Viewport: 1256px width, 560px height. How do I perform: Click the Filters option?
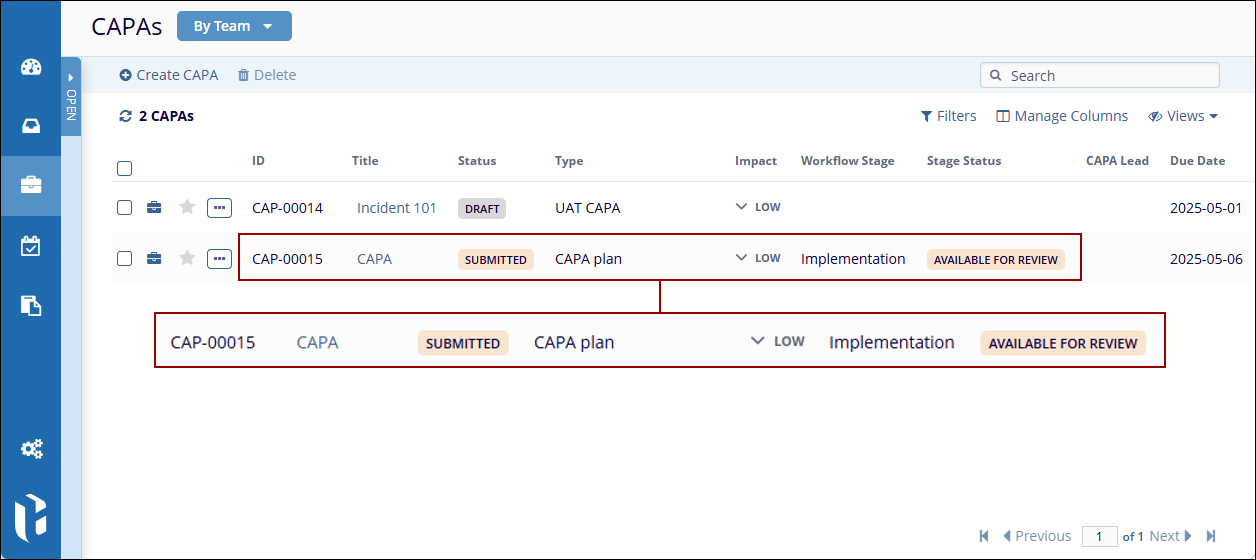click(x=948, y=116)
